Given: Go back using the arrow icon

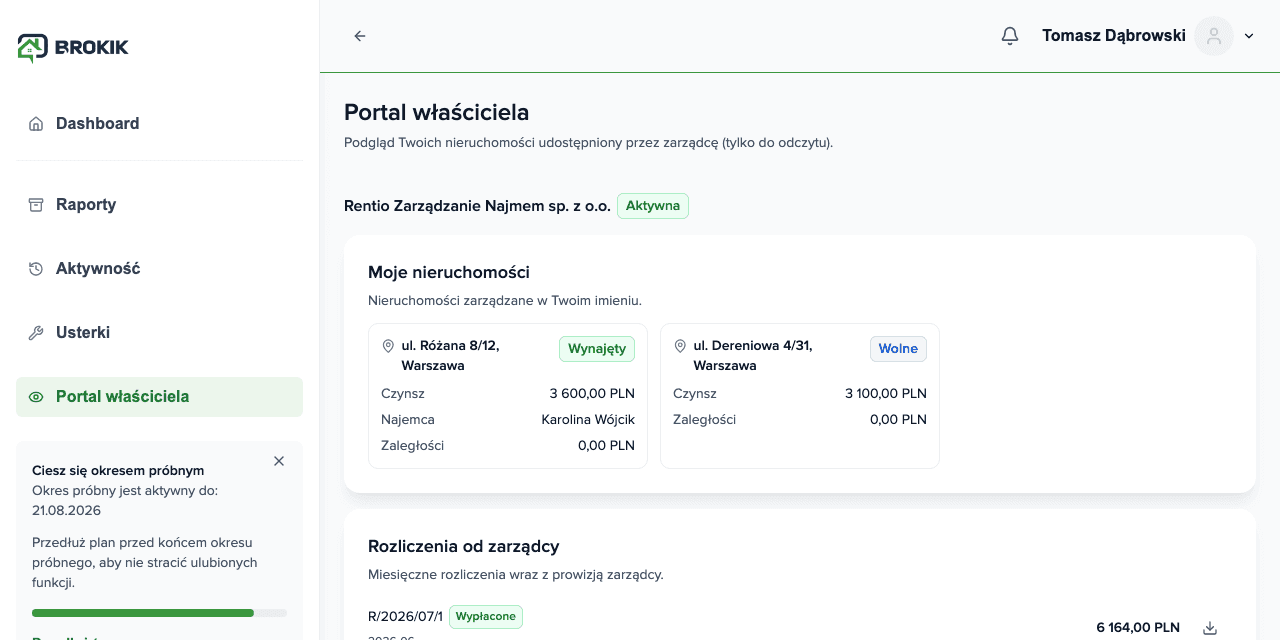Looking at the screenshot, I should [x=360, y=36].
